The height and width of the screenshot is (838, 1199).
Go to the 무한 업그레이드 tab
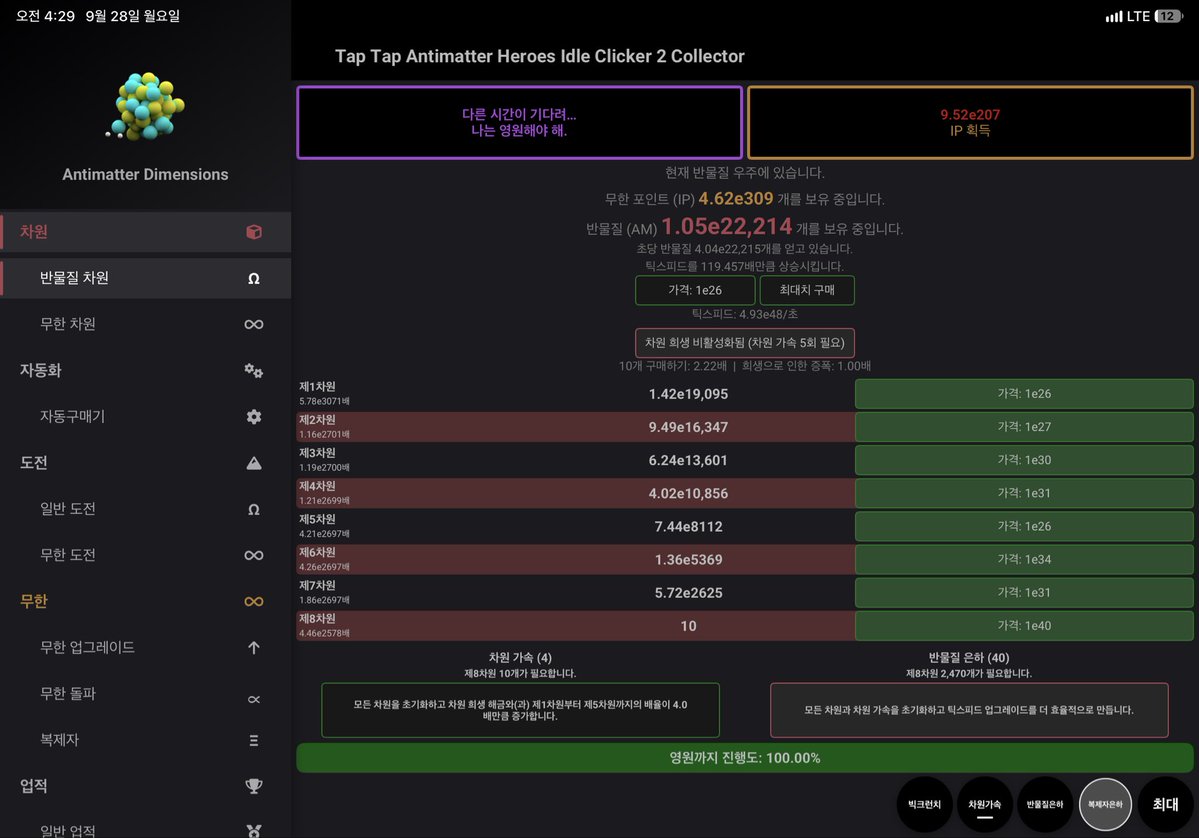click(x=145, y=648)
